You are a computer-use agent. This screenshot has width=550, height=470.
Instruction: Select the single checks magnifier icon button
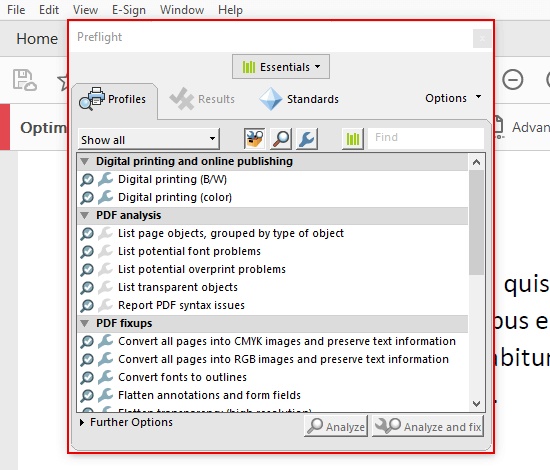pyautogui.click(x=281, y=139)
